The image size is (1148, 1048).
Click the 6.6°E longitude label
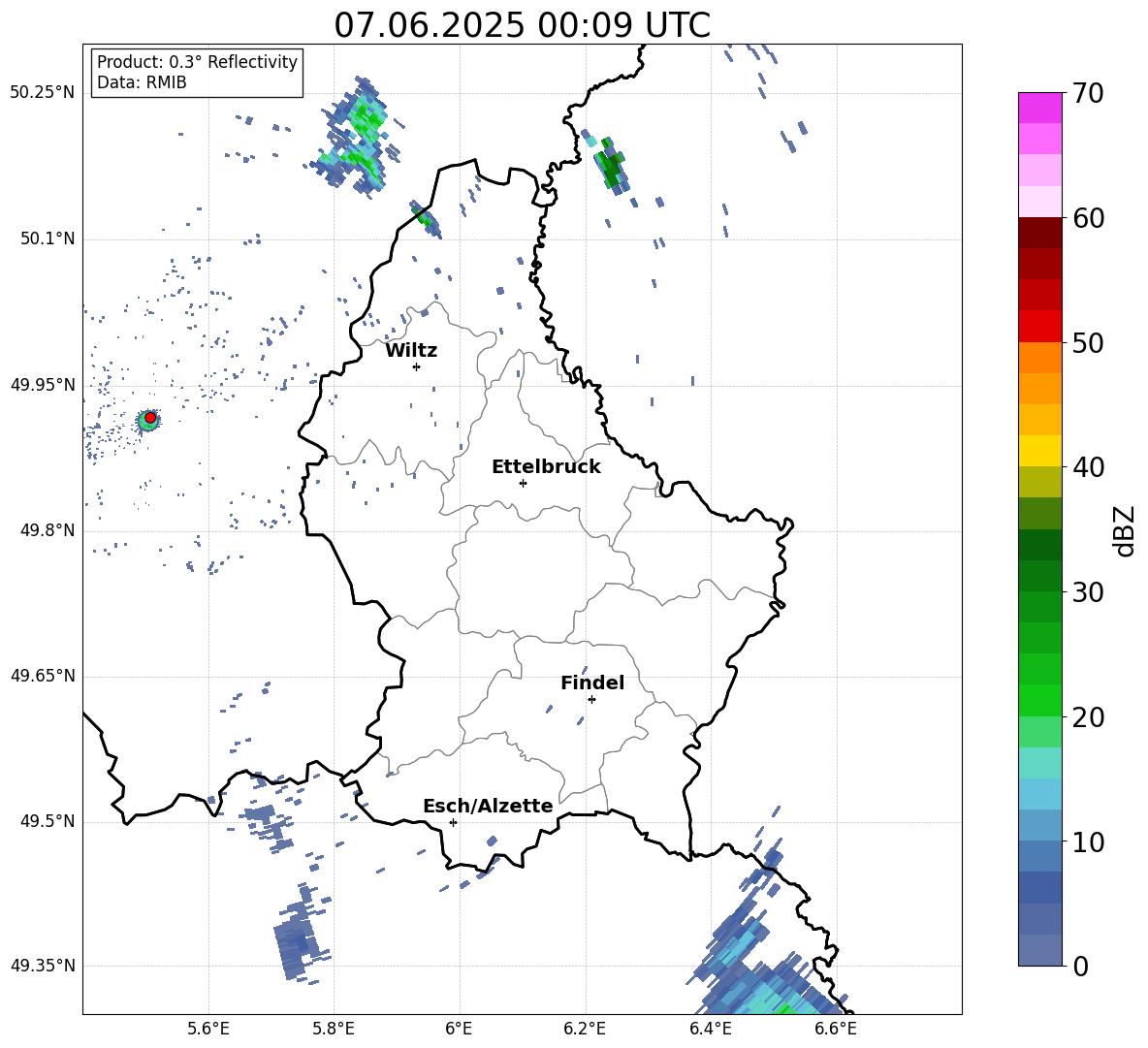click(836, 1029)
